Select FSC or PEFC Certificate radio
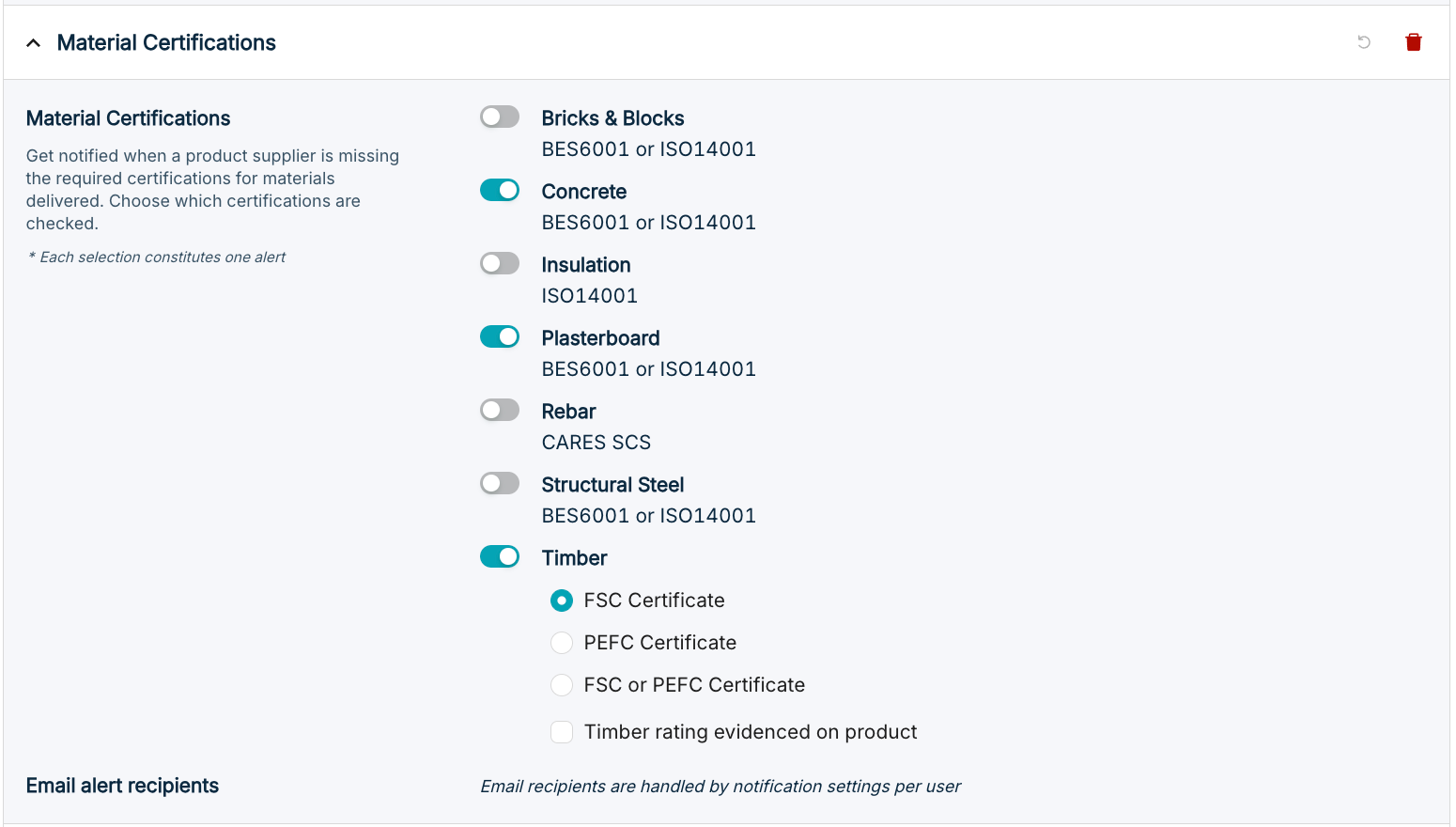 point(562,685)
